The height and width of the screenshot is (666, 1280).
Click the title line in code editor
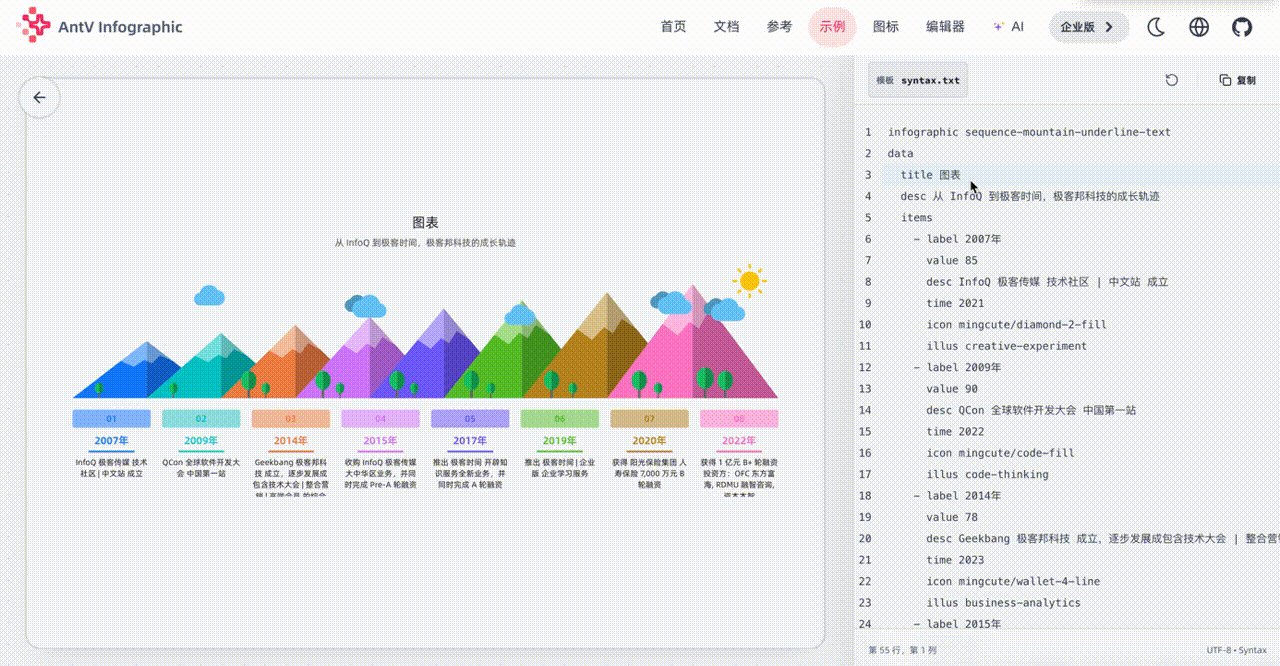930,175
